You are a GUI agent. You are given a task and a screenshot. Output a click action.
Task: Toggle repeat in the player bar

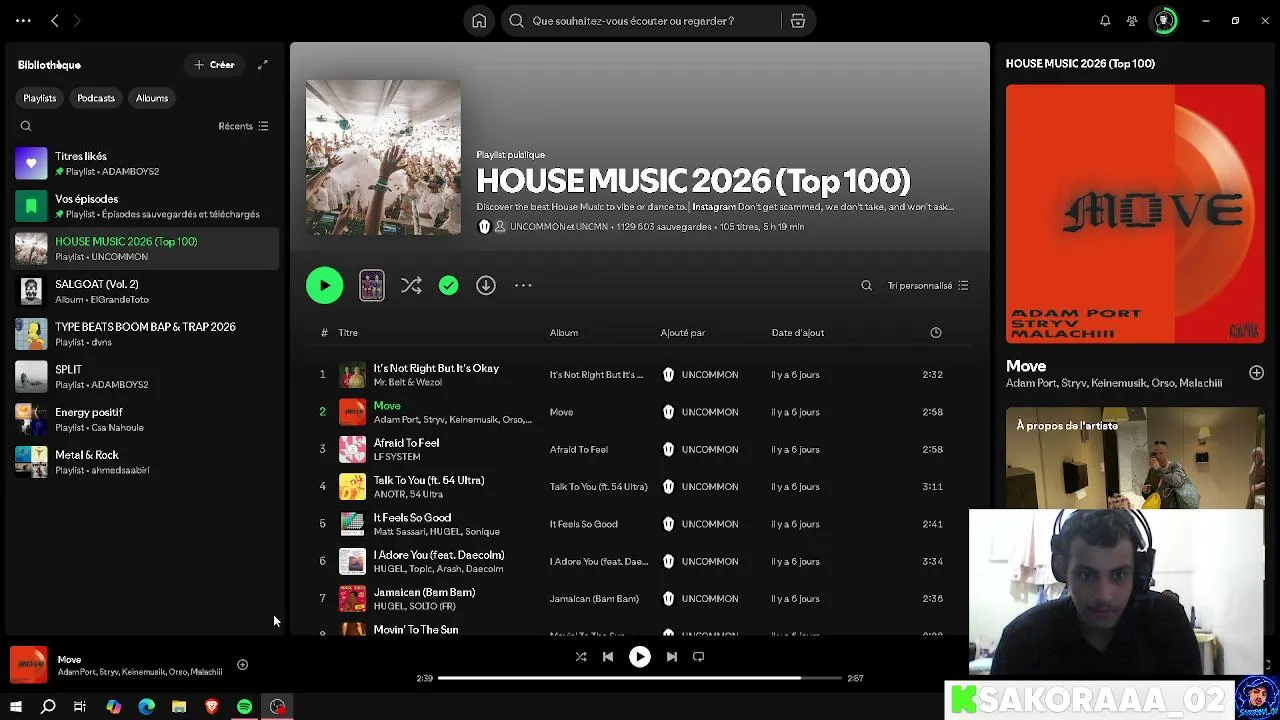[x=699, y=657]
